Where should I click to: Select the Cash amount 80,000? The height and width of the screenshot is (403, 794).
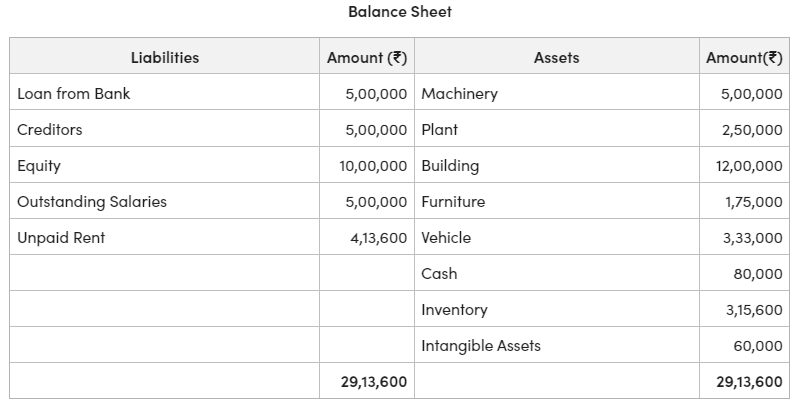point(758,274)
